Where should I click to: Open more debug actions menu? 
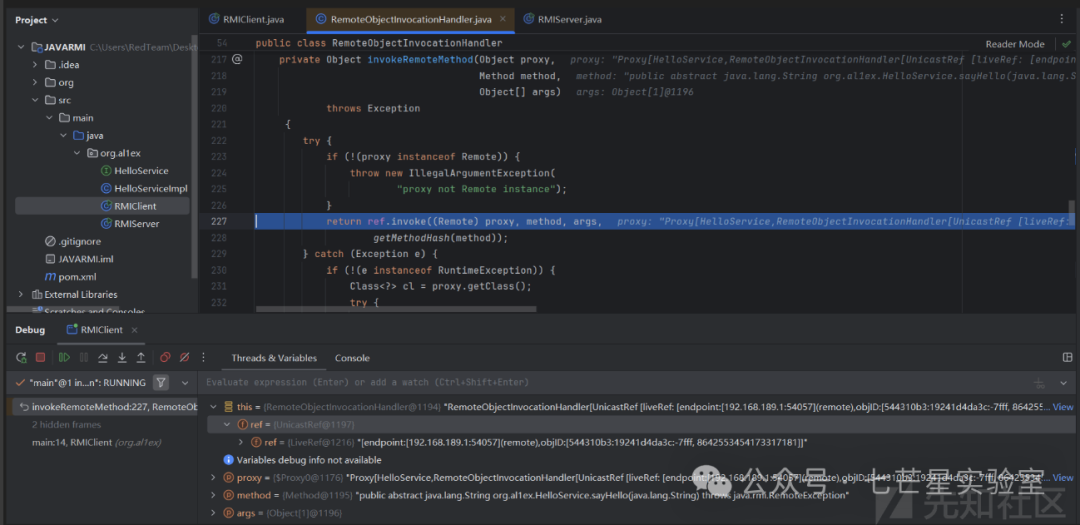coord(203,358)
